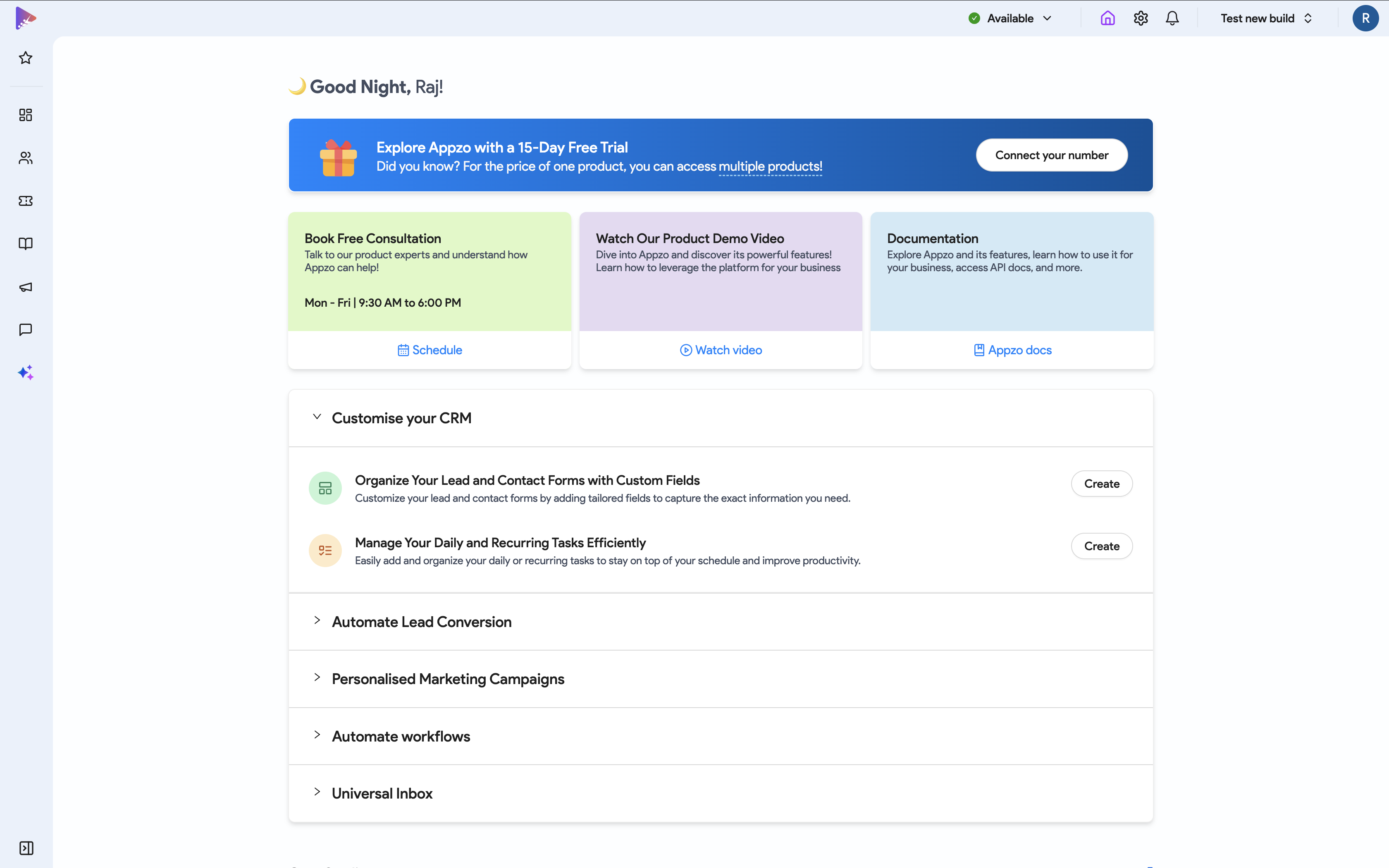The image size is (1389, 868).
Task: Collapse the Customise your CRM section
Action: click(721, 418)
